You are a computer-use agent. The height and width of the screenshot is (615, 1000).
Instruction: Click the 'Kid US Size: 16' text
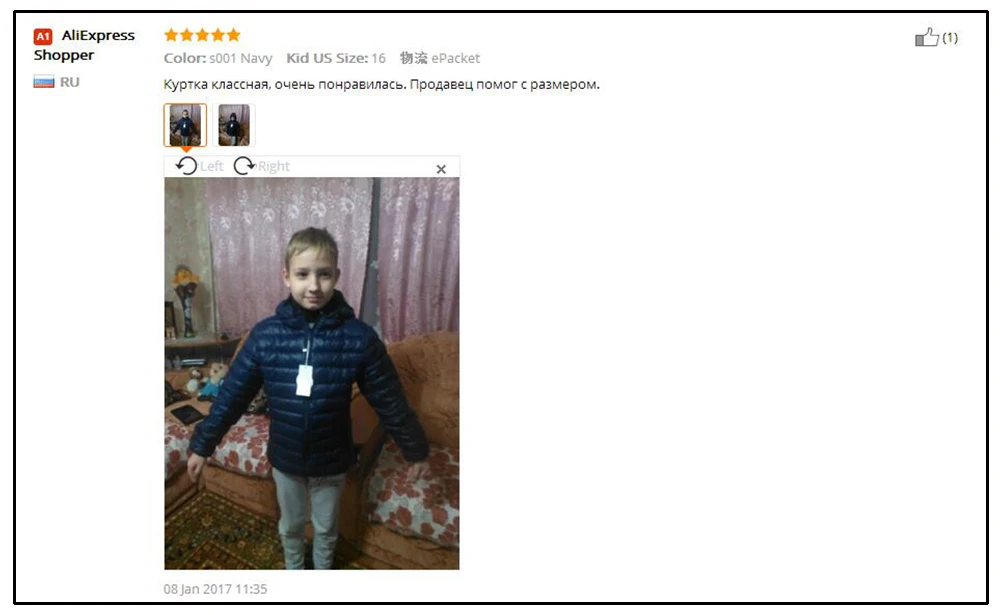pyautogui.click(x=336, y=58)
